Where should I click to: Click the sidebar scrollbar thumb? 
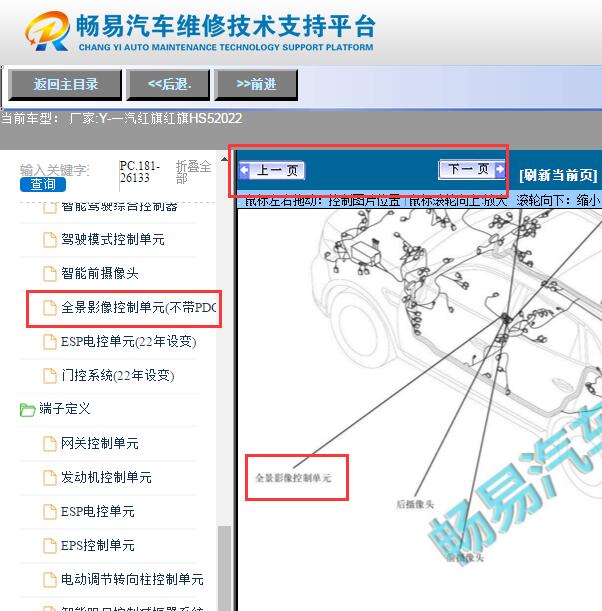click(224, 568)
